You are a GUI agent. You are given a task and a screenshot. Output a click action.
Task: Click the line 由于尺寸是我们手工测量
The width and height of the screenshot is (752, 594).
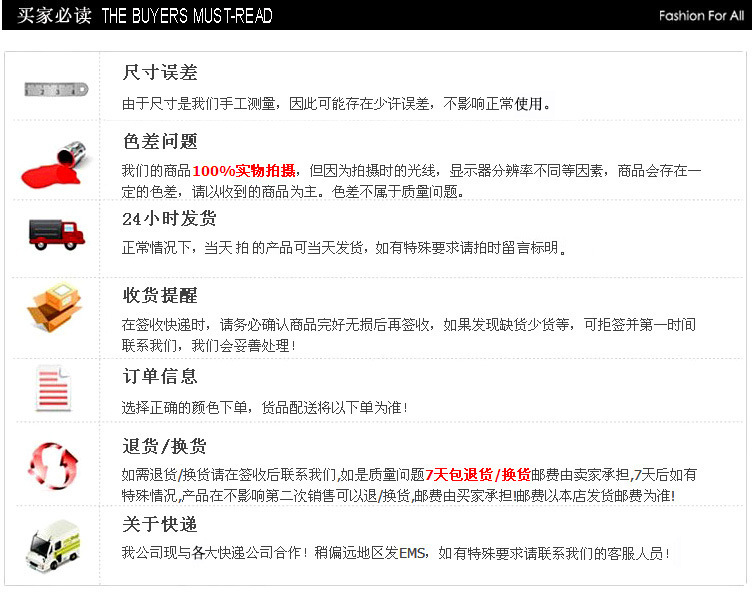click(336, 104)
